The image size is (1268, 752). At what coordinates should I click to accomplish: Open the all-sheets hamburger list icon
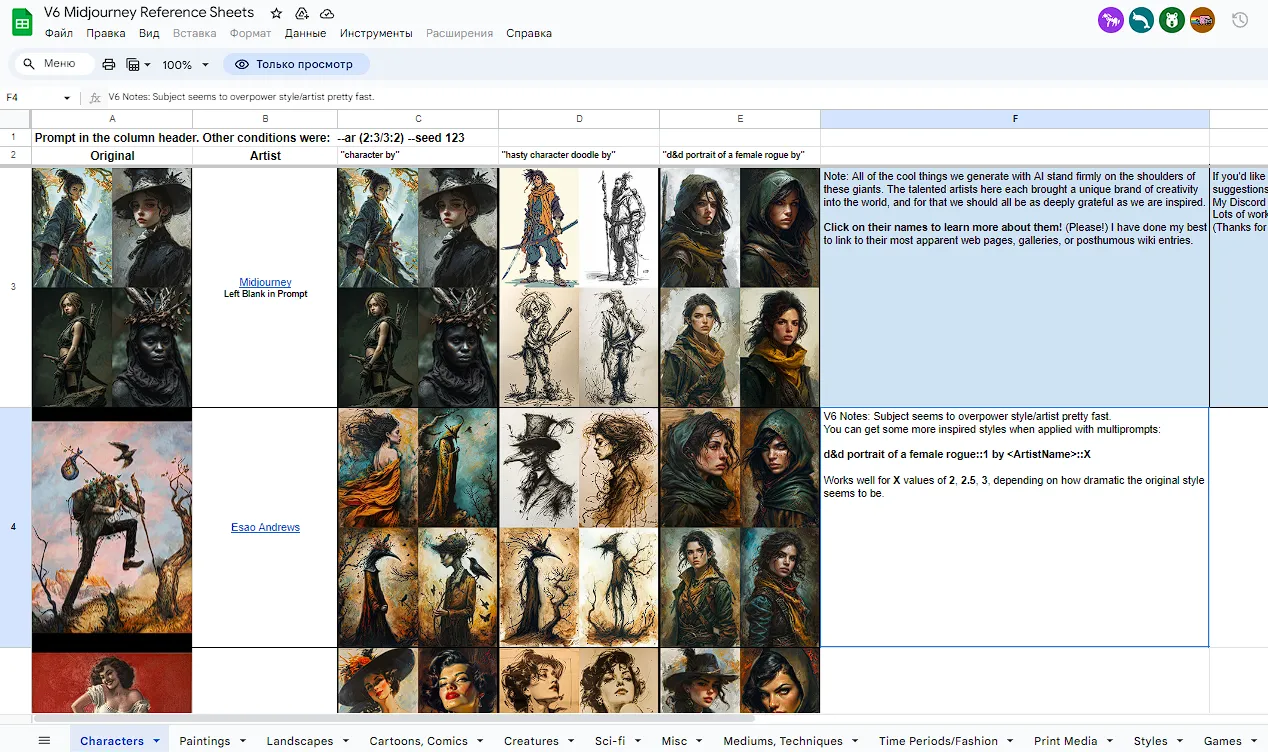click(x=44, y=741)
